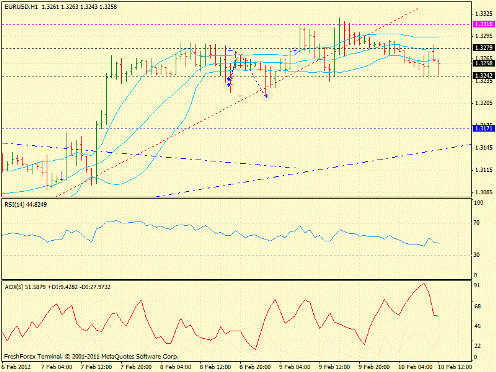Select the black 1.3242 price level label
The width and height of the screenshot is (496, 372).
point(484,76)
